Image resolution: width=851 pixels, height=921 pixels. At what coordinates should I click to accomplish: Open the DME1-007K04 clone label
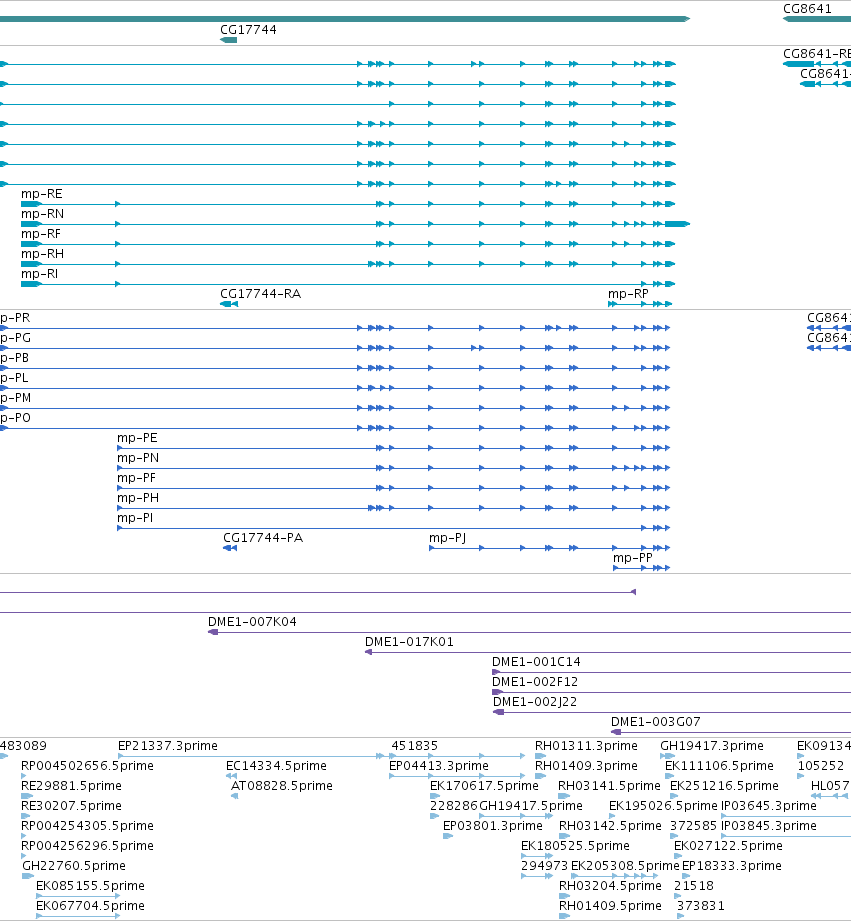click(252, 621)
